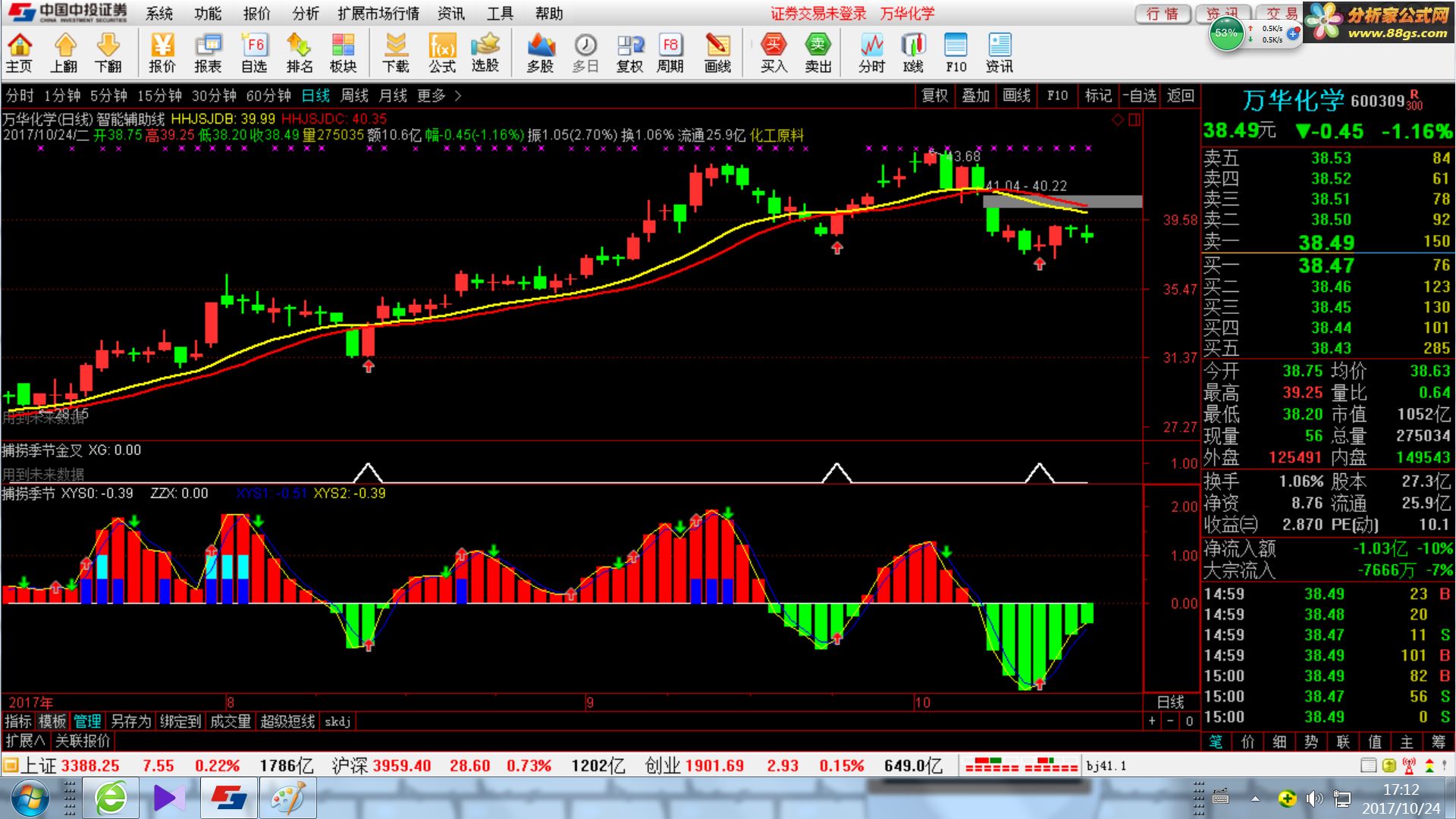Select the 管理 tab below chart
Image resolution: width=1456 pixels, height=819 pixels.
pyautogui.click(x=87, y=721)
